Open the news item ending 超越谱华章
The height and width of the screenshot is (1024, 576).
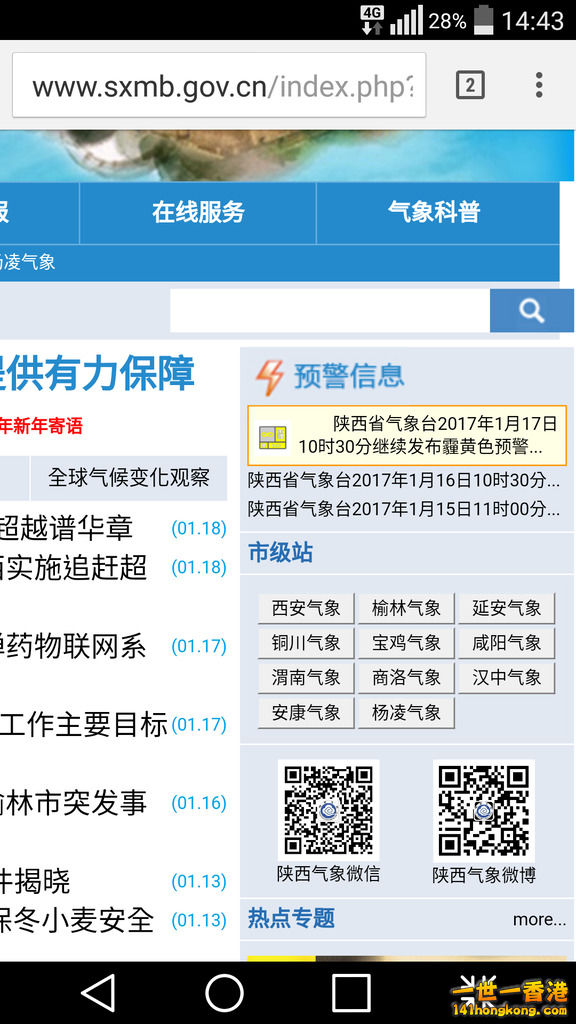(x=66, y=528)
